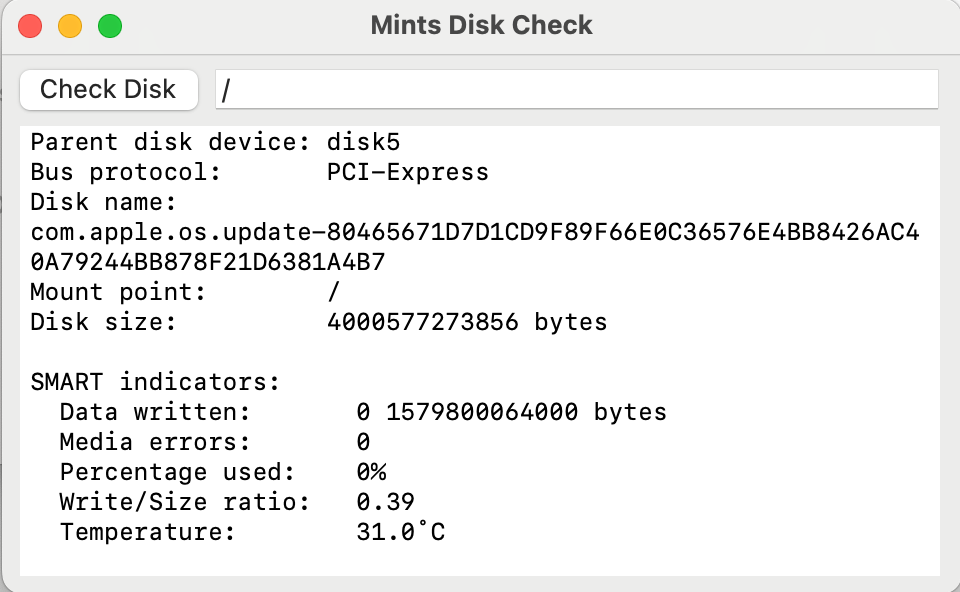Click the 'Media errors:' label
This screenshot has width=960, height=592.
(155, 442)
